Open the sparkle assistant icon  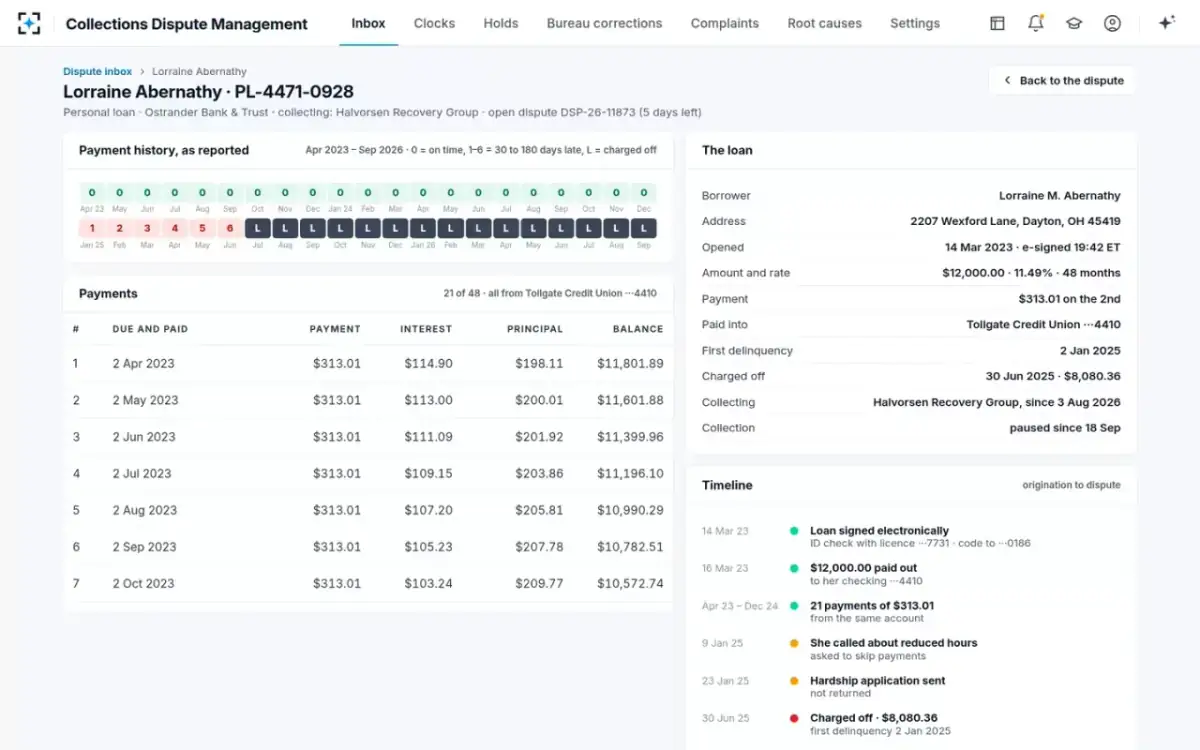[x=1166, y=23]
